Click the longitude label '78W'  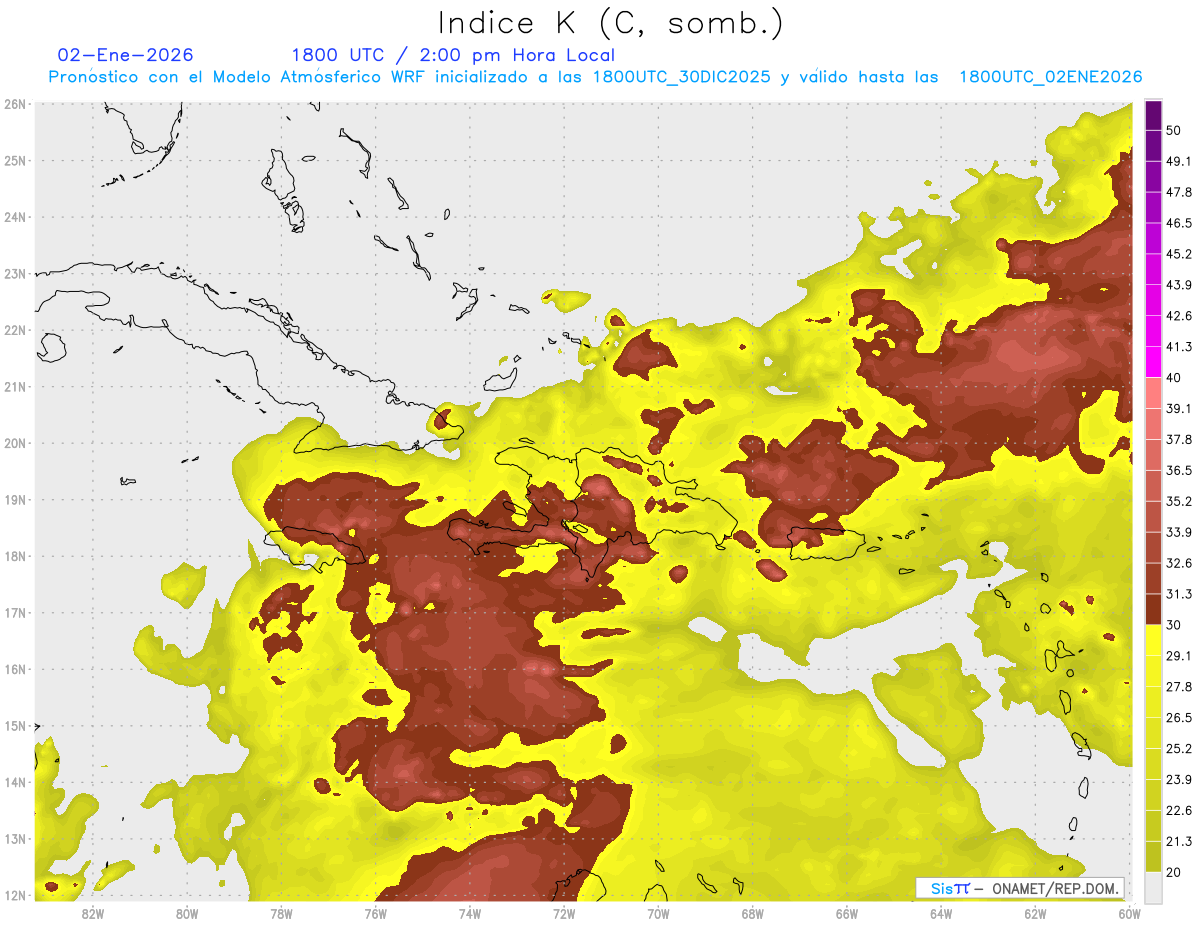click(281, 914)
